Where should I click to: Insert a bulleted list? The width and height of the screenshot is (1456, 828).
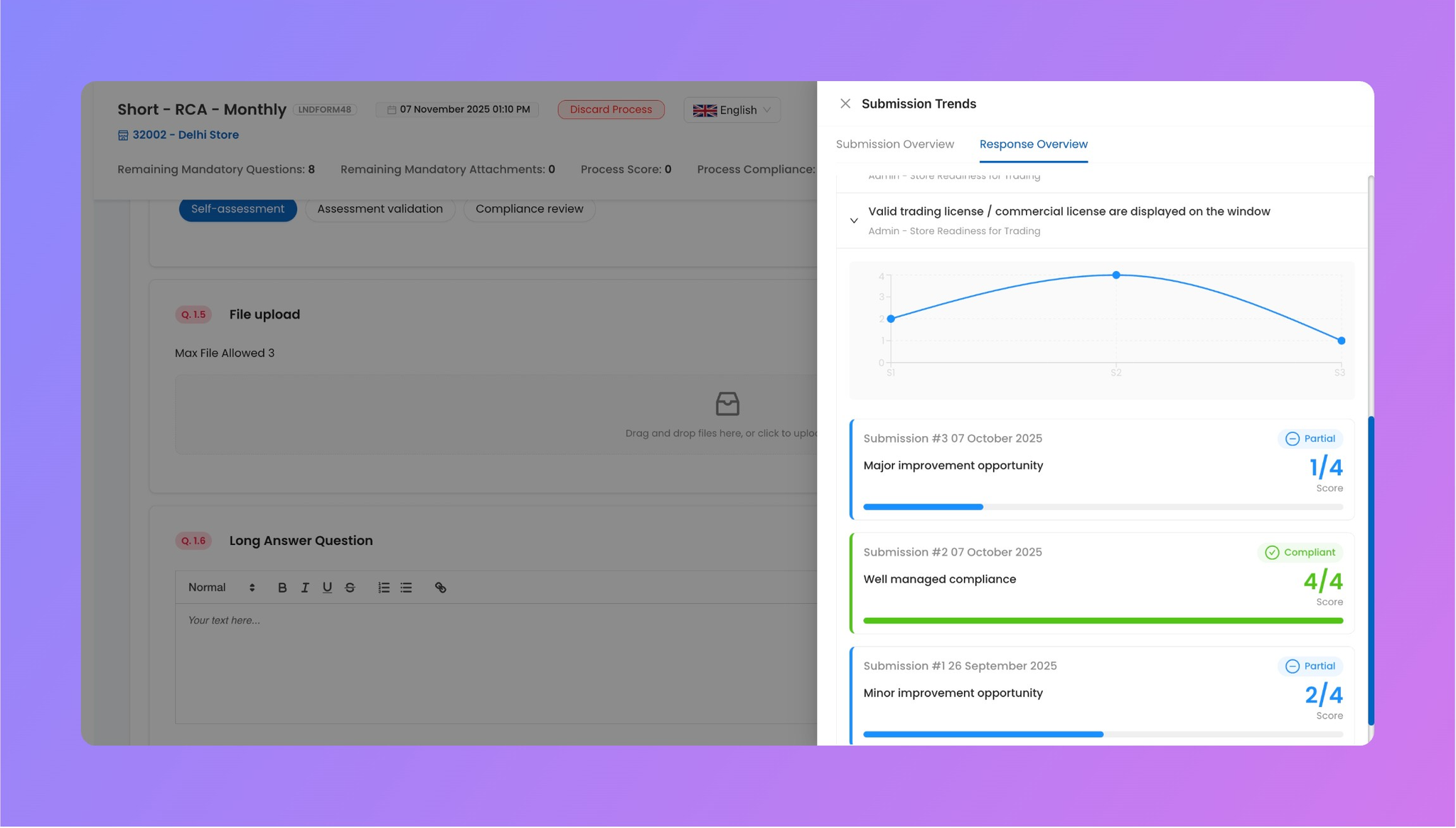406,588
